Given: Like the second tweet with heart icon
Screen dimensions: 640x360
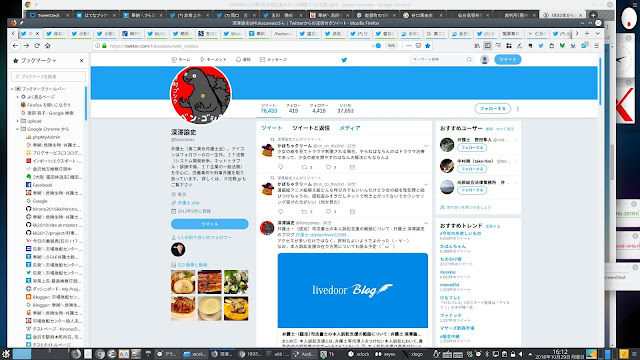Looking at the screenshot, I should click(x=328, y=211).
